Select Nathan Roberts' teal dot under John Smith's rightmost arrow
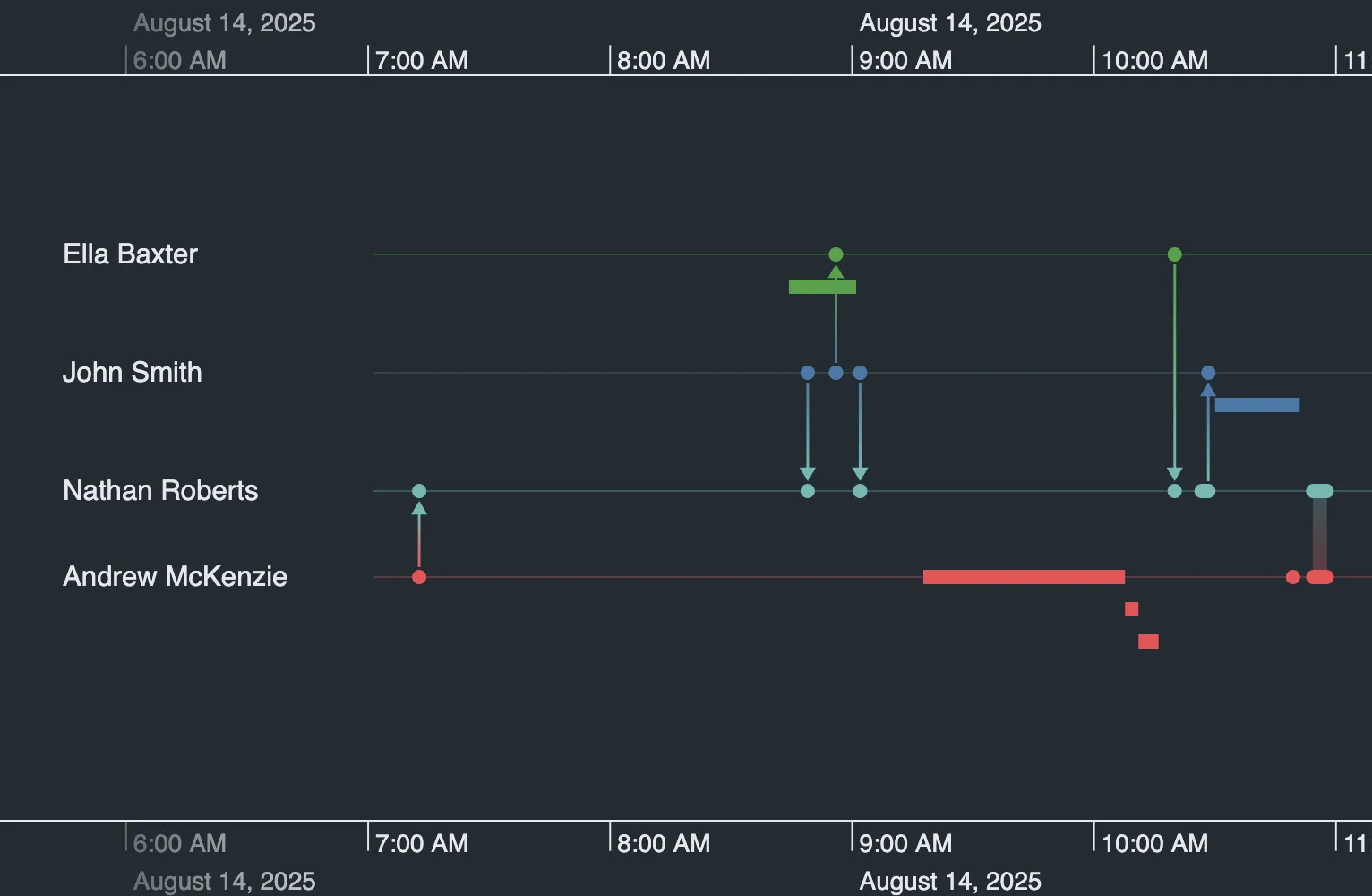The height and width of the screenshot is (896, 1372). pos(860,491)
